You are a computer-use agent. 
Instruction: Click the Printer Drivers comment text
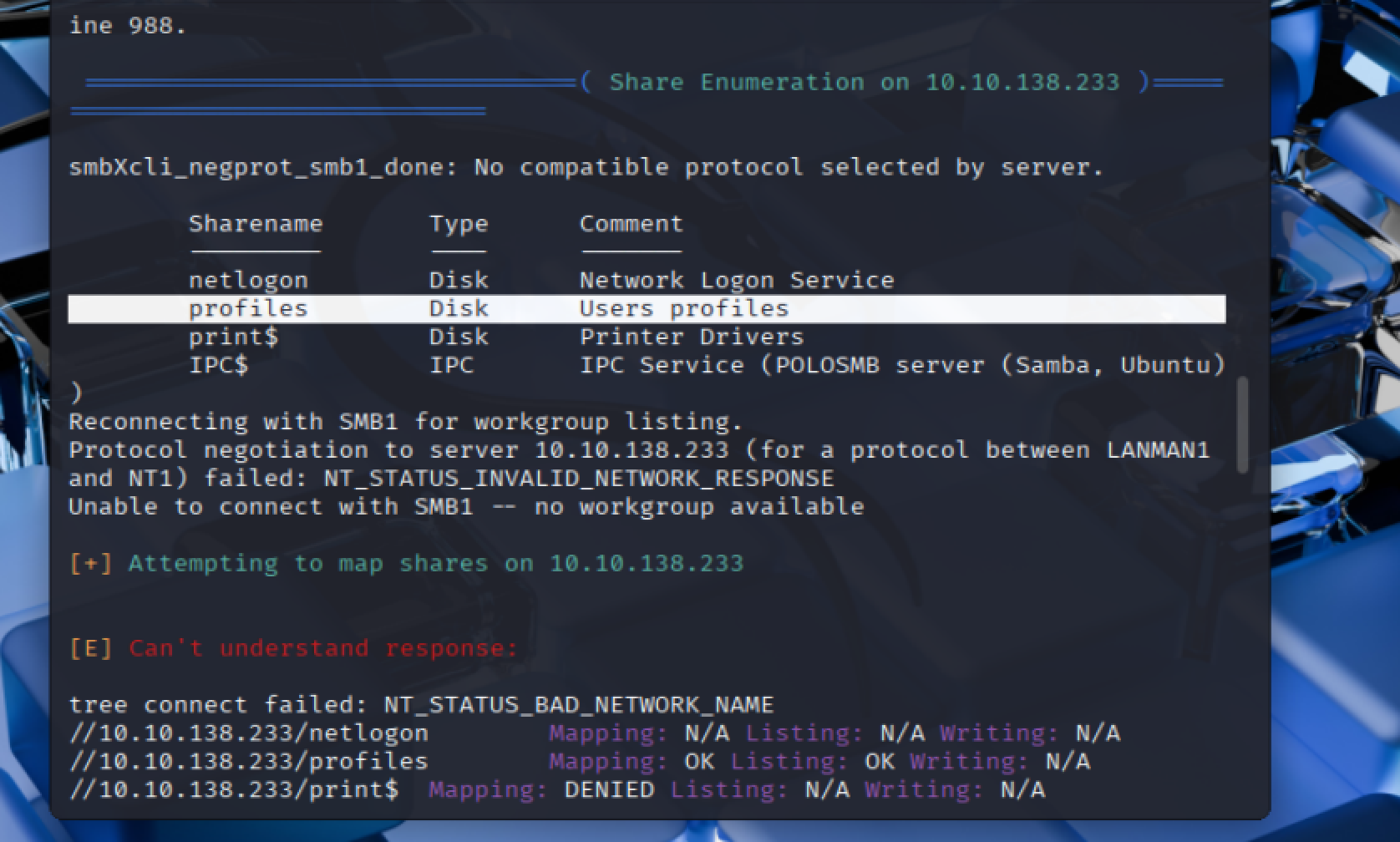pos(691,337)
